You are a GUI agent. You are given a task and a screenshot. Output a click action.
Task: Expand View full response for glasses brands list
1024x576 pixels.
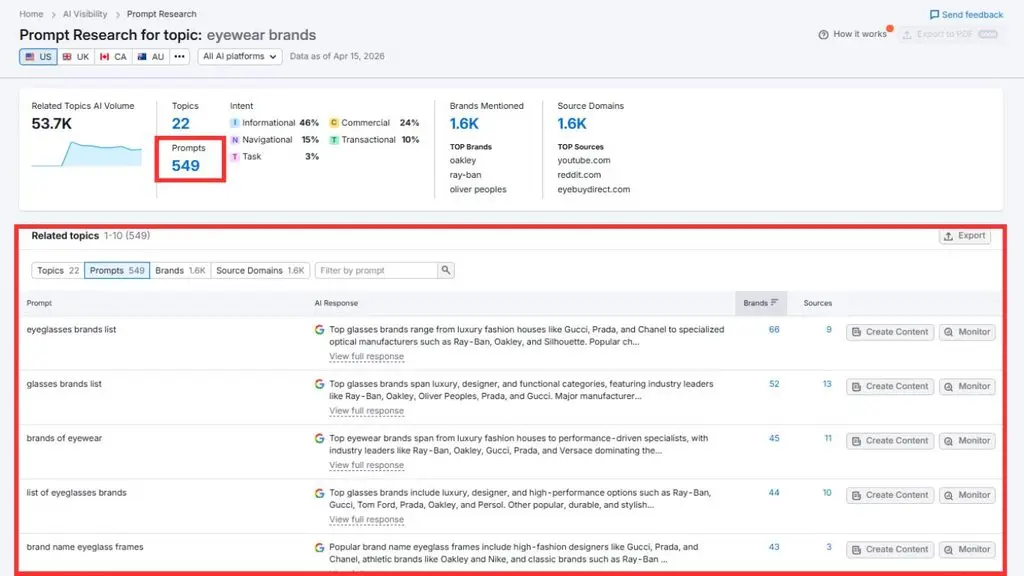tap(366, 411)
